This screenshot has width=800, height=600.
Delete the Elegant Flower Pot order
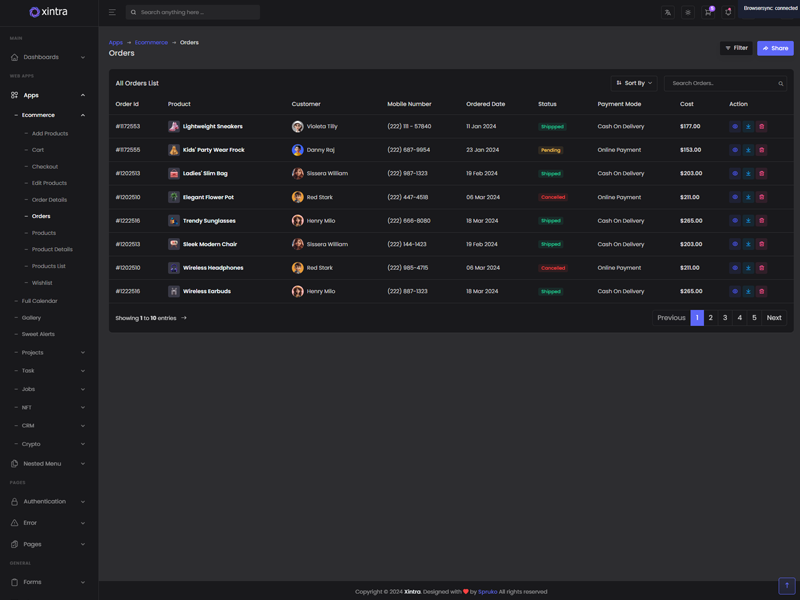coord(761,197)
